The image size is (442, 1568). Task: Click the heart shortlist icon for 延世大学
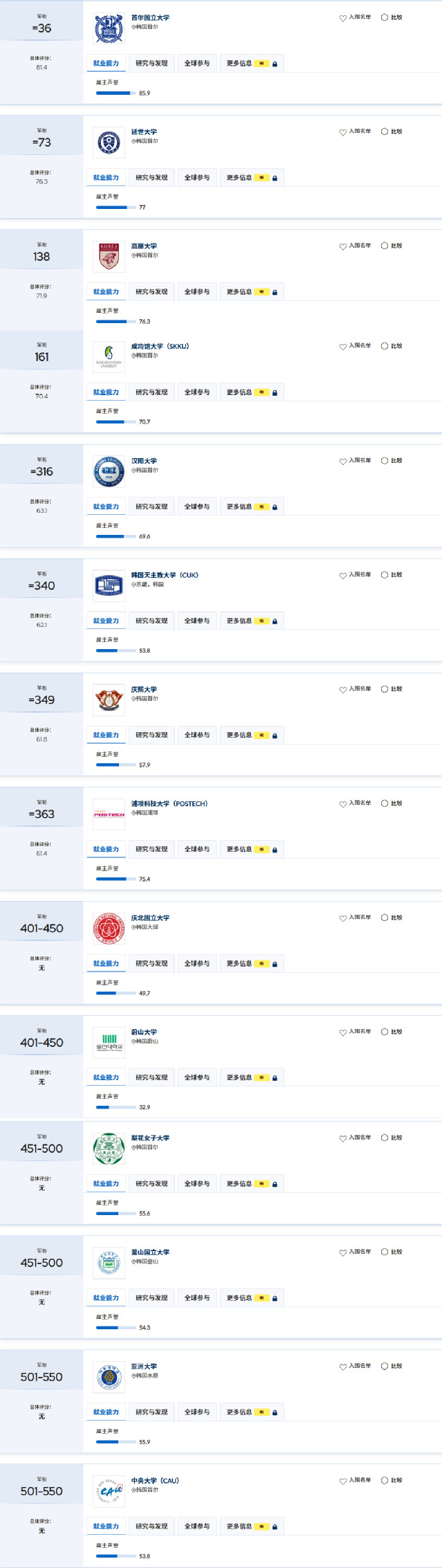coord(342,132)
